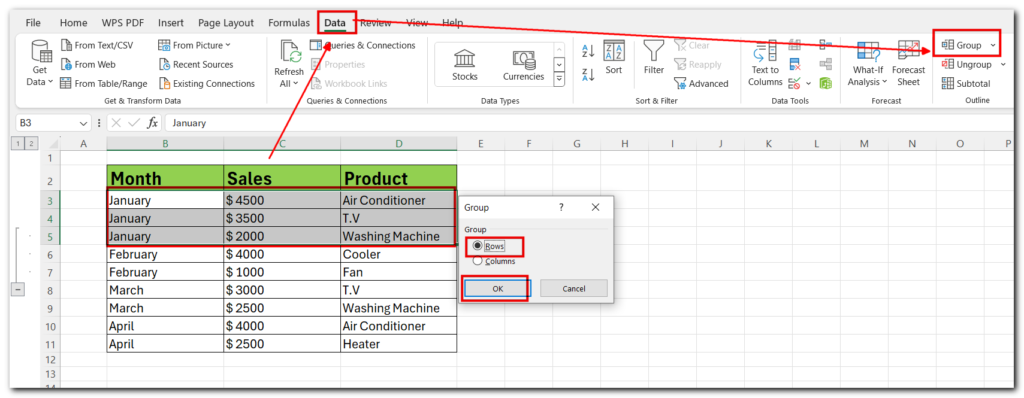Switch to the Home tab

coord(73,23)
